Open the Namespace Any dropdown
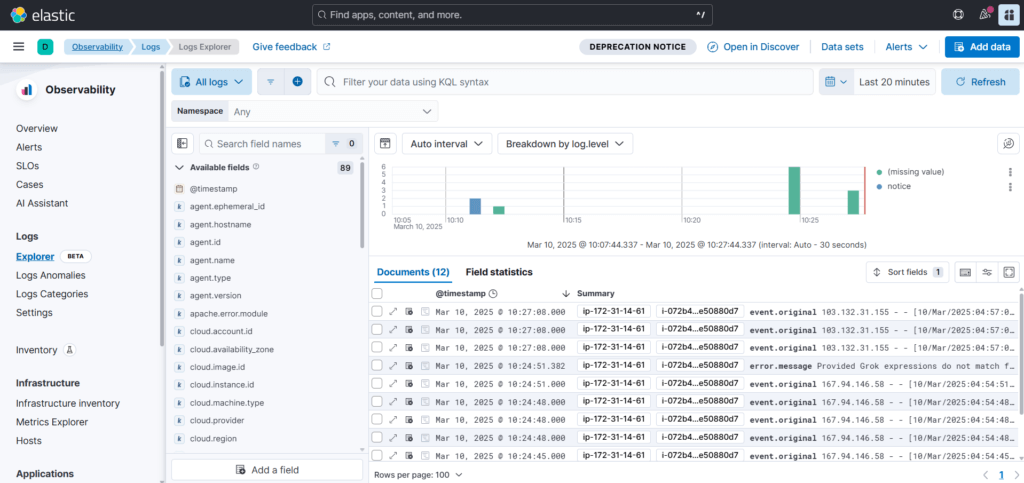Screen dimensions: 1024x483 click(x=334, y=112)
